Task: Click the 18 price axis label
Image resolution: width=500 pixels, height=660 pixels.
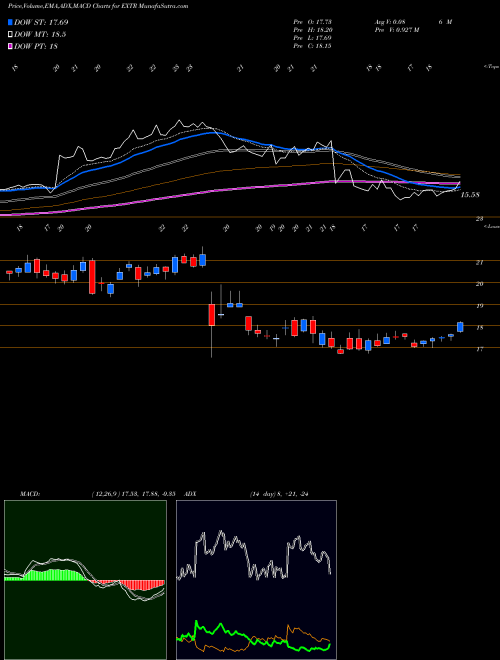Action: click(479, 327)
